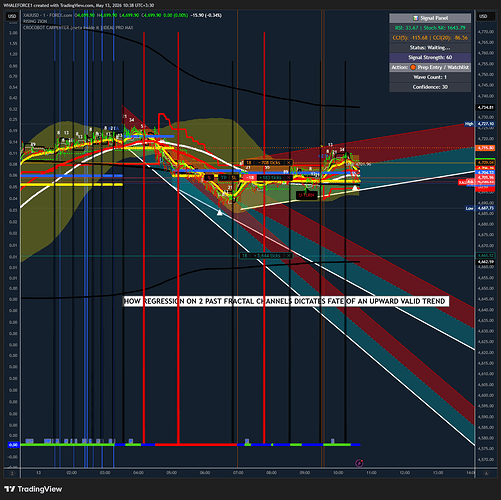Click the white triangle marker near 06:30
The image size is (501, 500).
(220, 212)
